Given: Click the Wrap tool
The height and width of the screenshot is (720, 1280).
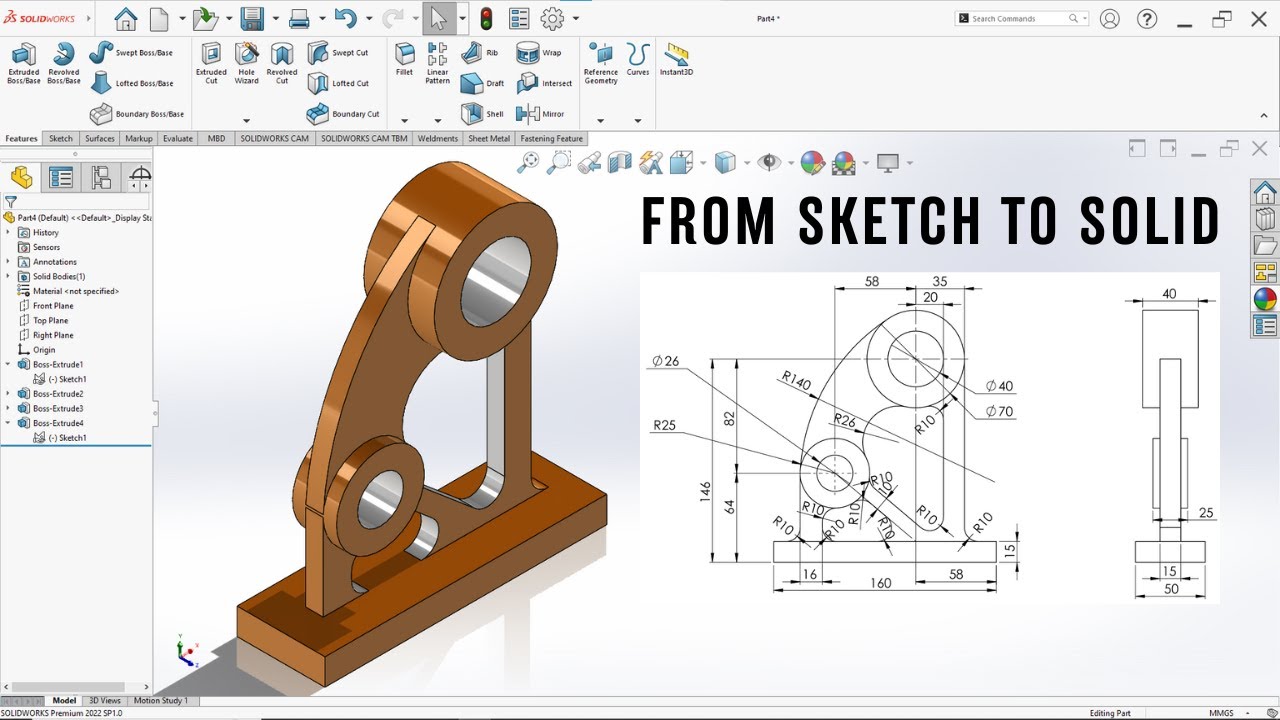Looking at the screenshot, I should 539,52.
